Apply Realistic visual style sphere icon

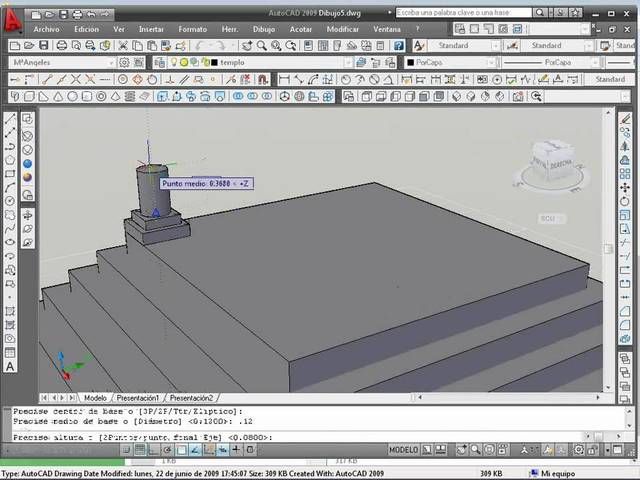coord(27,177)
